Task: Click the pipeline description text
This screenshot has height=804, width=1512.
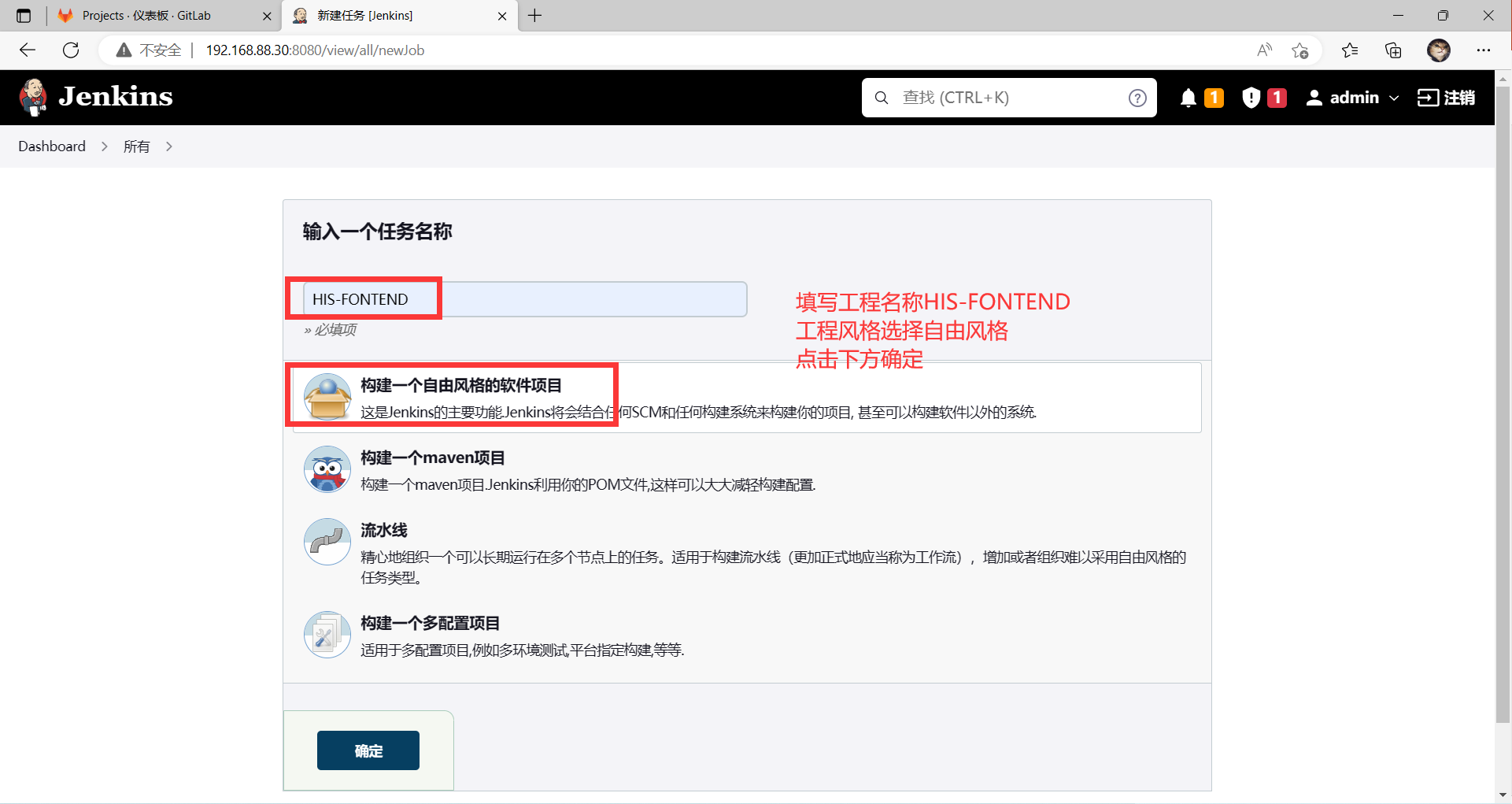Action: (x=773, y=568)
